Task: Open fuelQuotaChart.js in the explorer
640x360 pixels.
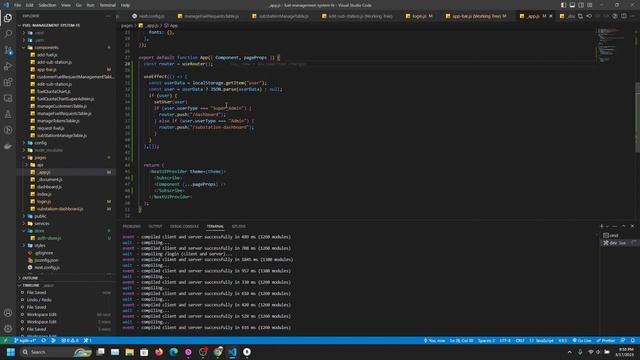Action: [x=66, y=91]
